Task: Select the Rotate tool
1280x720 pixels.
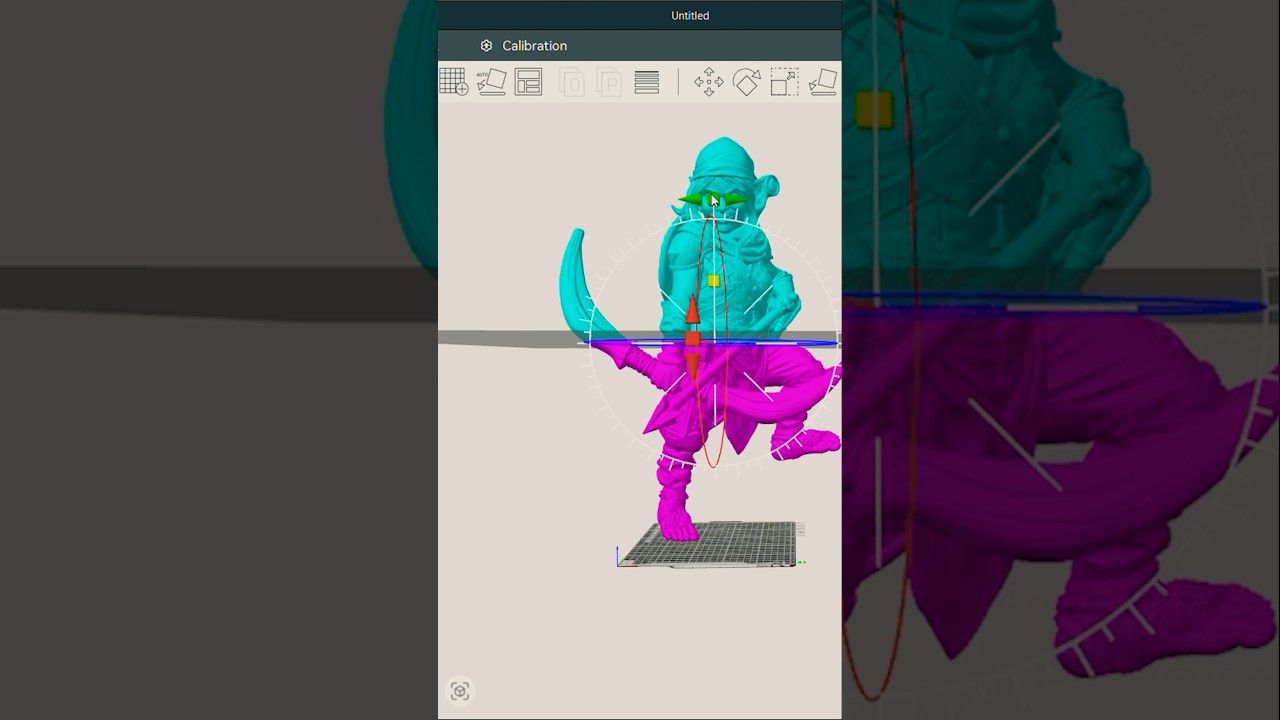Action: tap(747, 82)
